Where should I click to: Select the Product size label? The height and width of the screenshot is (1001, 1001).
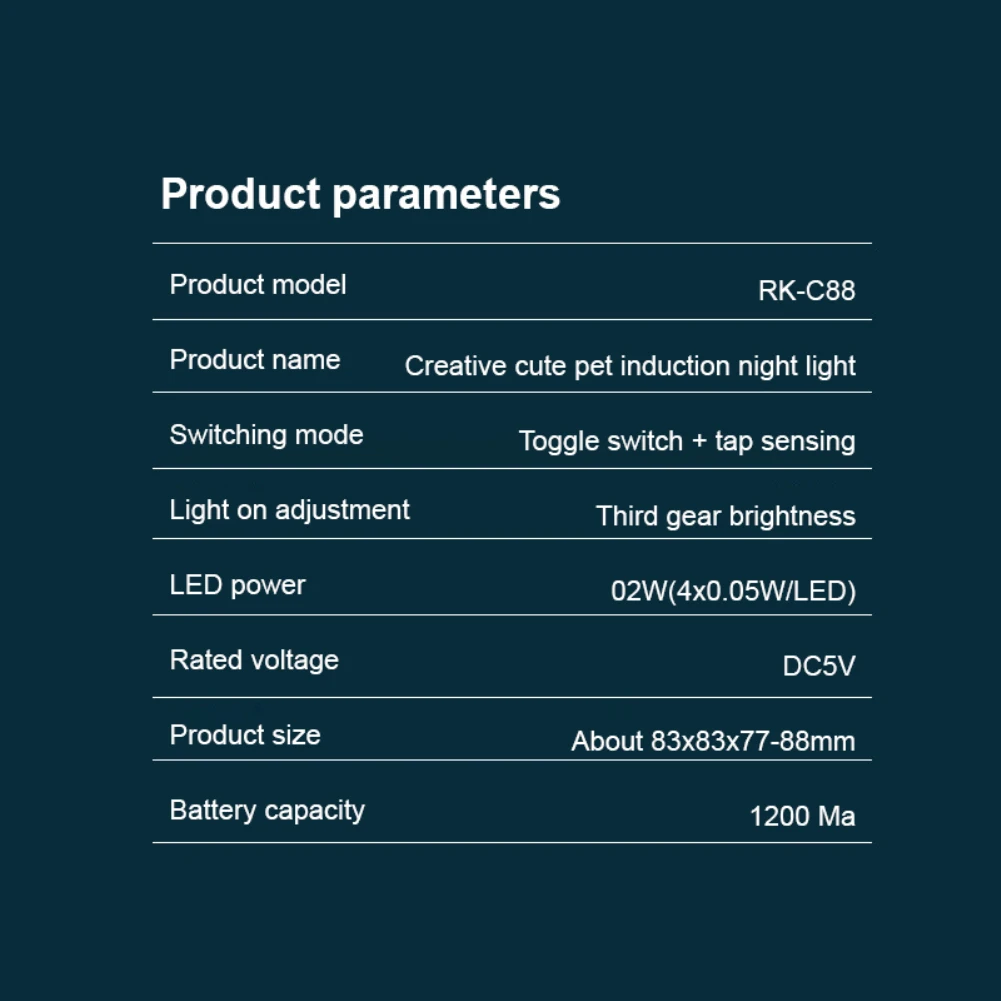[245, 735]
